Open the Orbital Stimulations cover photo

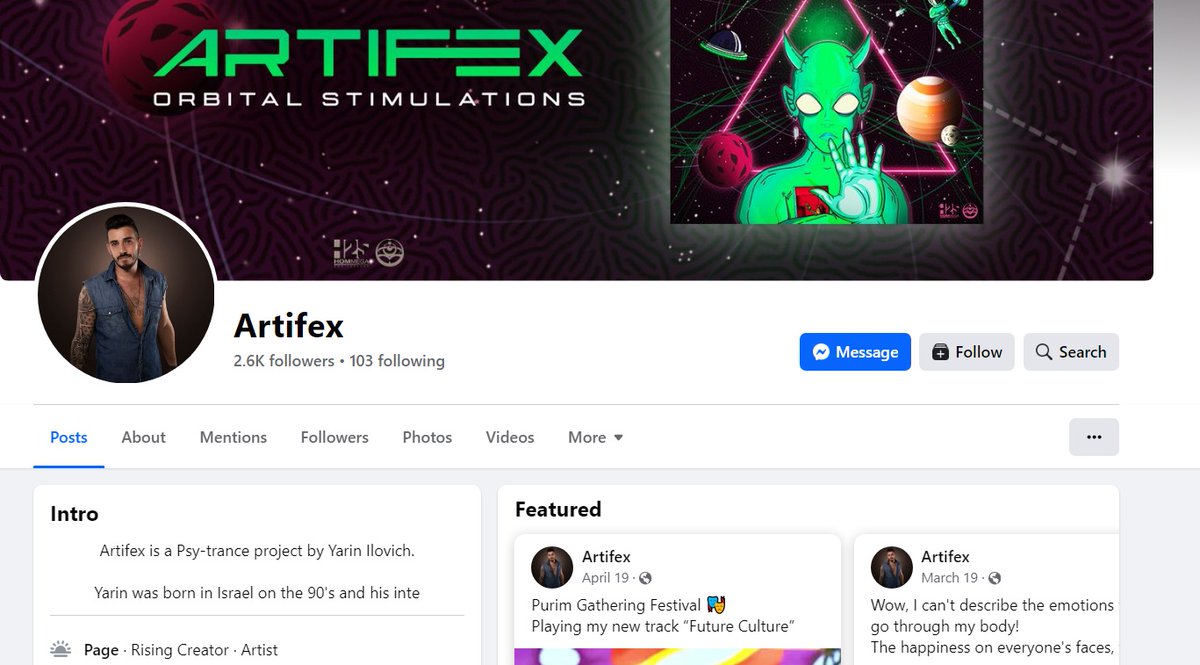[576, 140]
